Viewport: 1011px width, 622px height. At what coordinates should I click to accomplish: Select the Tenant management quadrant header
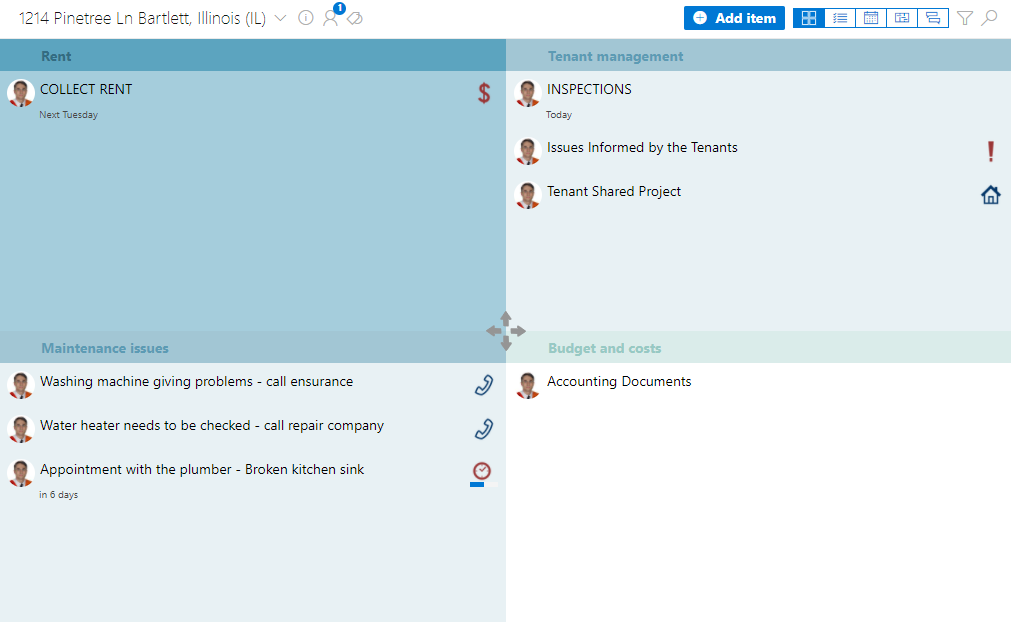coord(616,56)
